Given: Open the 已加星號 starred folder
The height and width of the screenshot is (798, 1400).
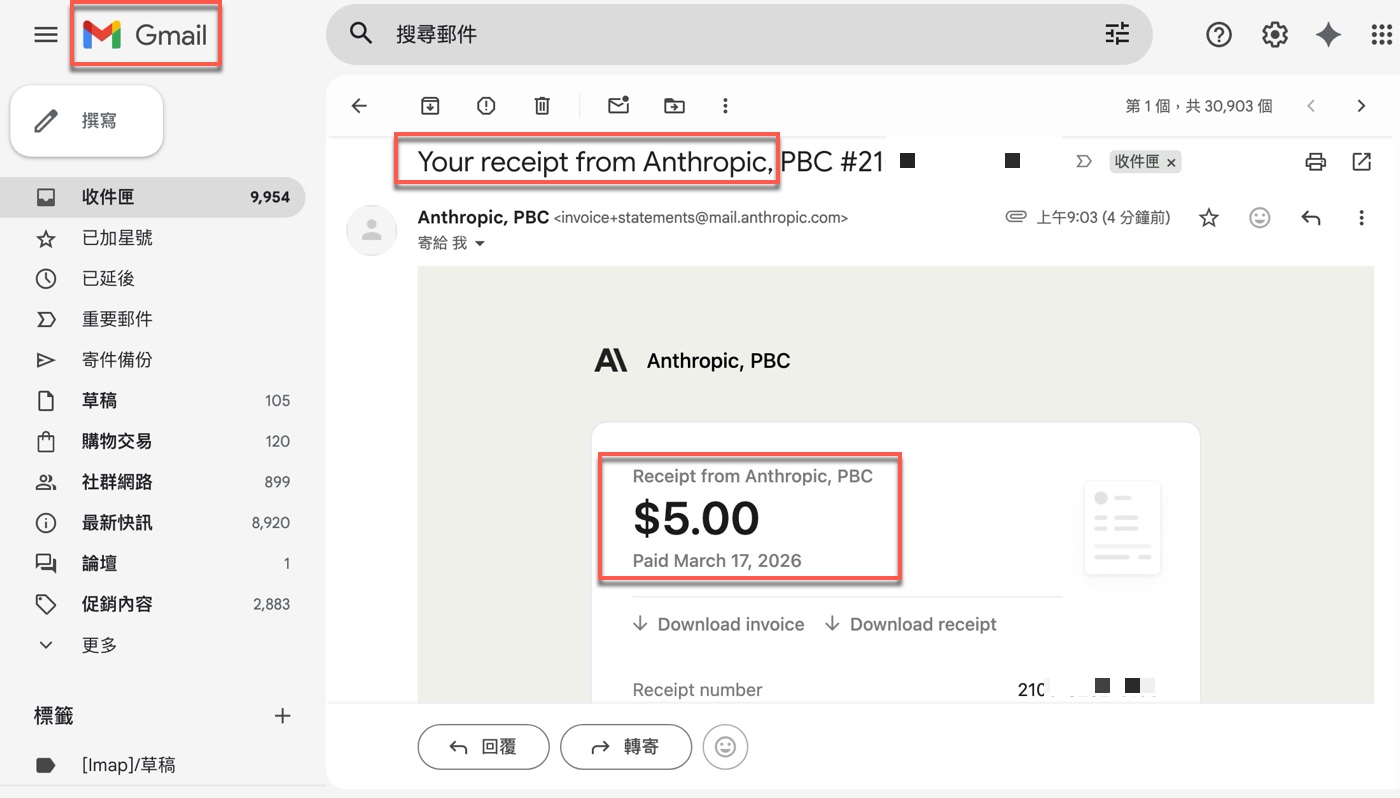Looking at the screenshot, I should point(152,238).
